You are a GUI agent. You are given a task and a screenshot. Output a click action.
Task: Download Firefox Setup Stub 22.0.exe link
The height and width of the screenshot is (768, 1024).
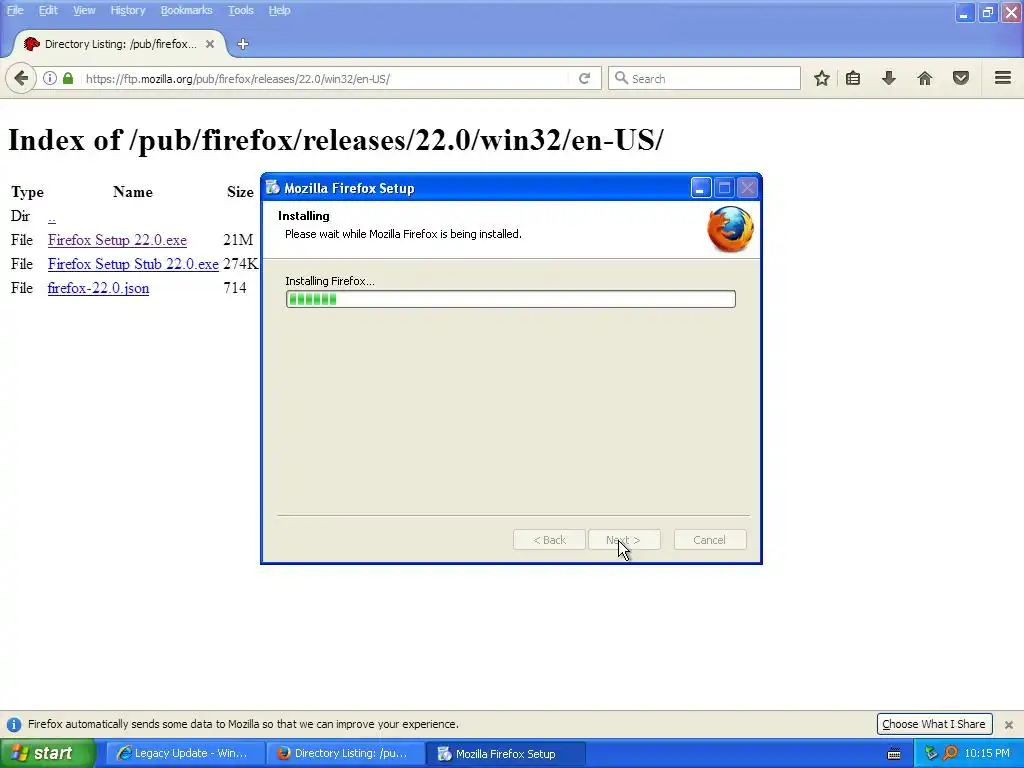133,264
